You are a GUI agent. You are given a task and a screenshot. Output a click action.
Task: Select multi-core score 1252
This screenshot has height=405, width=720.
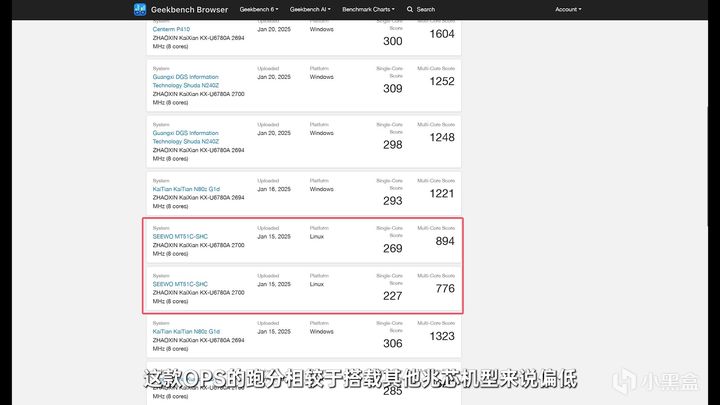coord(442,81)
